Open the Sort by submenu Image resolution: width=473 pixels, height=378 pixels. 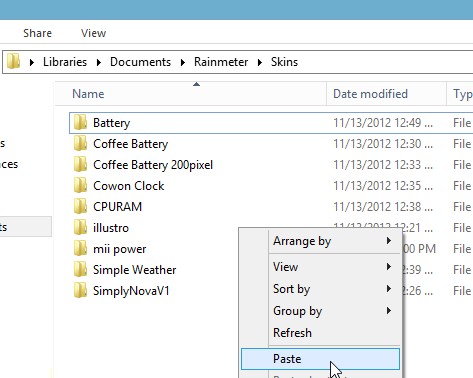(x=320, y=289)
